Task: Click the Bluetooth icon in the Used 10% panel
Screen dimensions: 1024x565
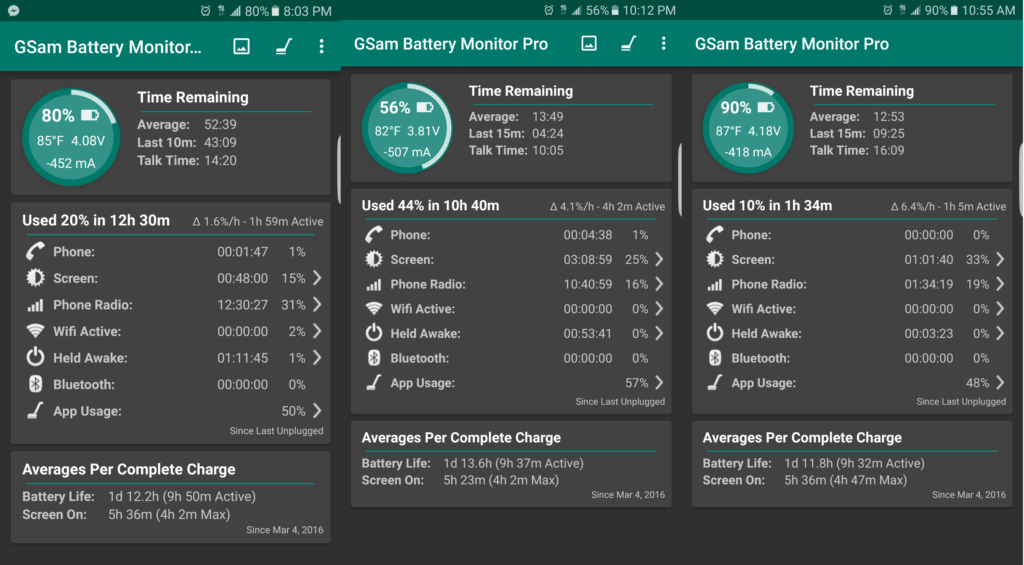Action: 714,358
